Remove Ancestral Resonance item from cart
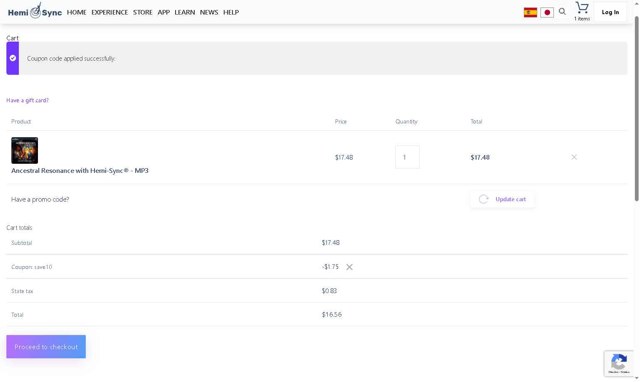The image size is (640, 382). click(x=574, y=157)
